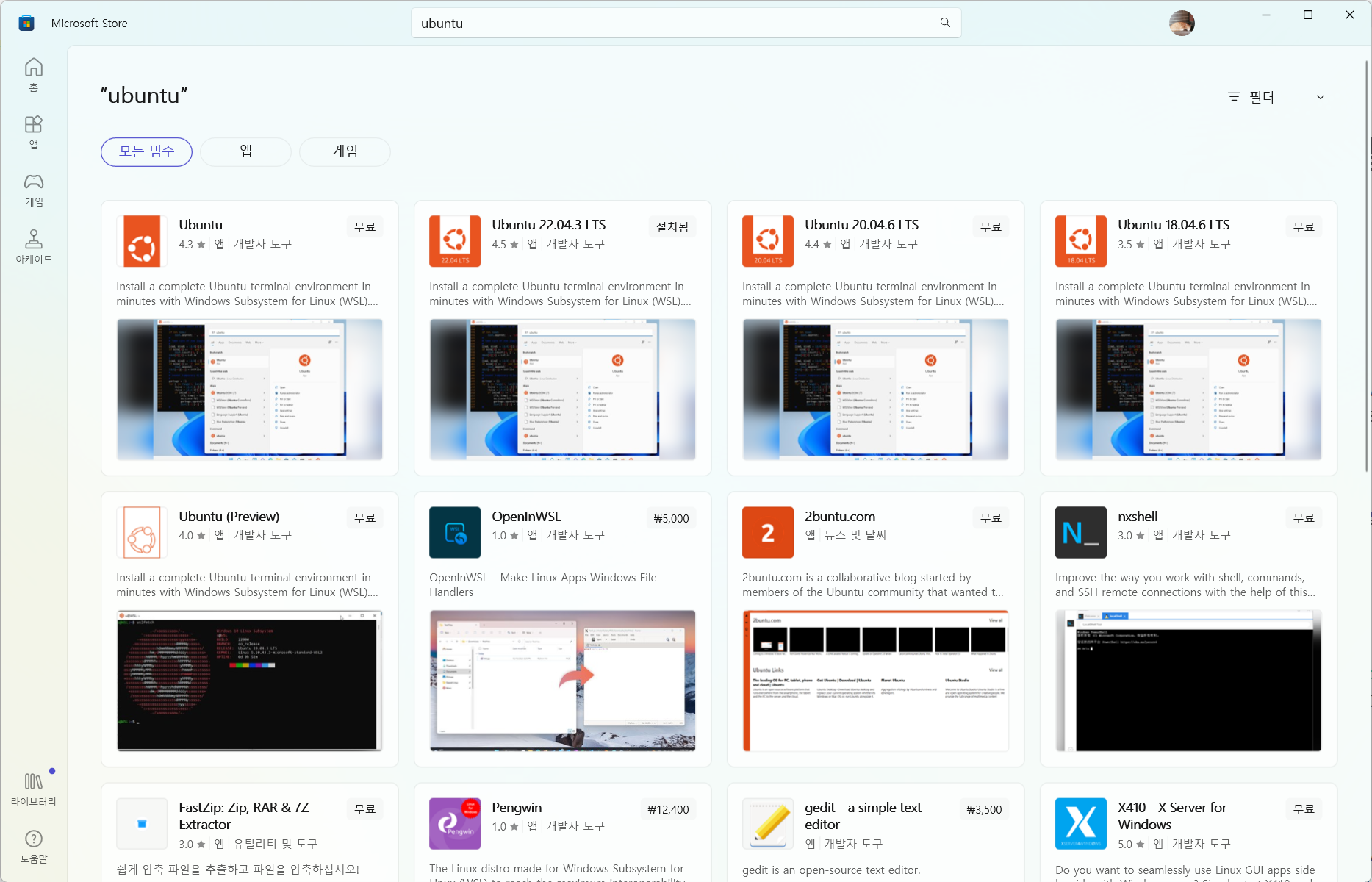Click the nxshell app icon

tap(1081, 532)
